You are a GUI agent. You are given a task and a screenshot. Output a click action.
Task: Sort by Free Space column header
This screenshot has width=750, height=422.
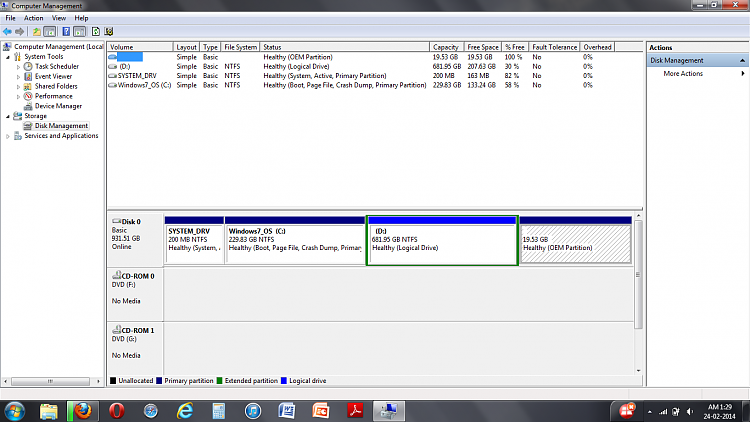(483, 47)
